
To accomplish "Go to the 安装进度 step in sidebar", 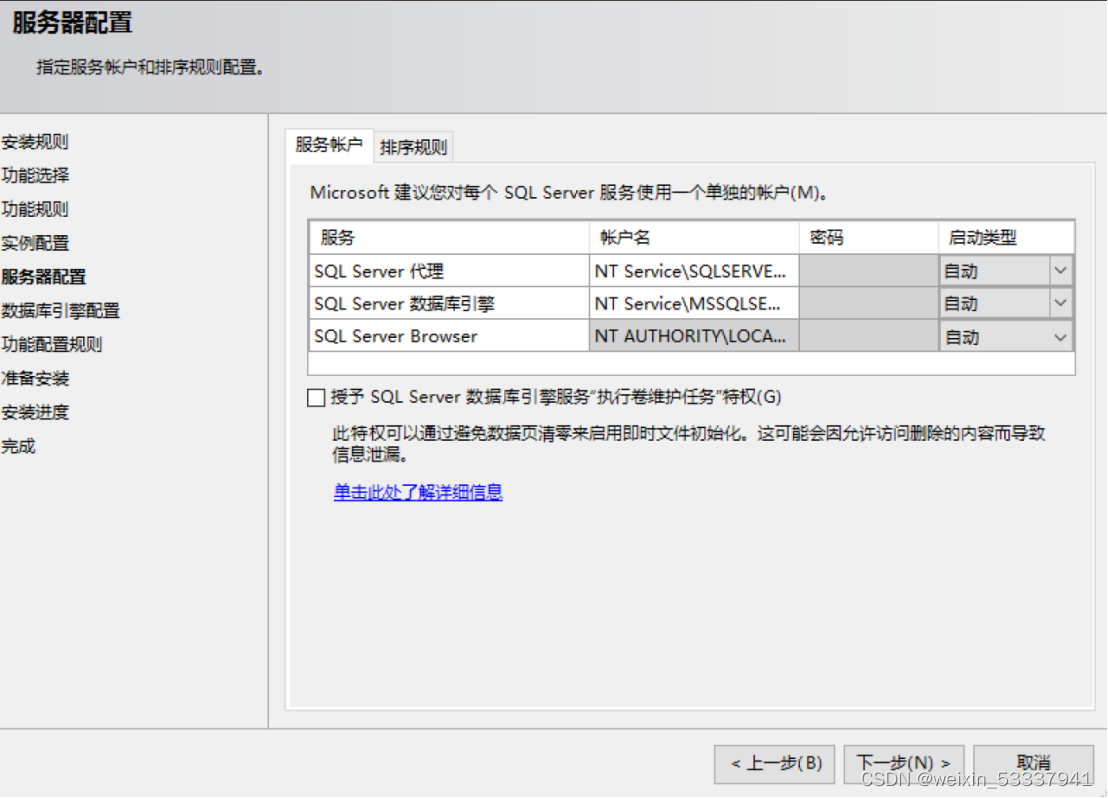I will coord(35,413).
